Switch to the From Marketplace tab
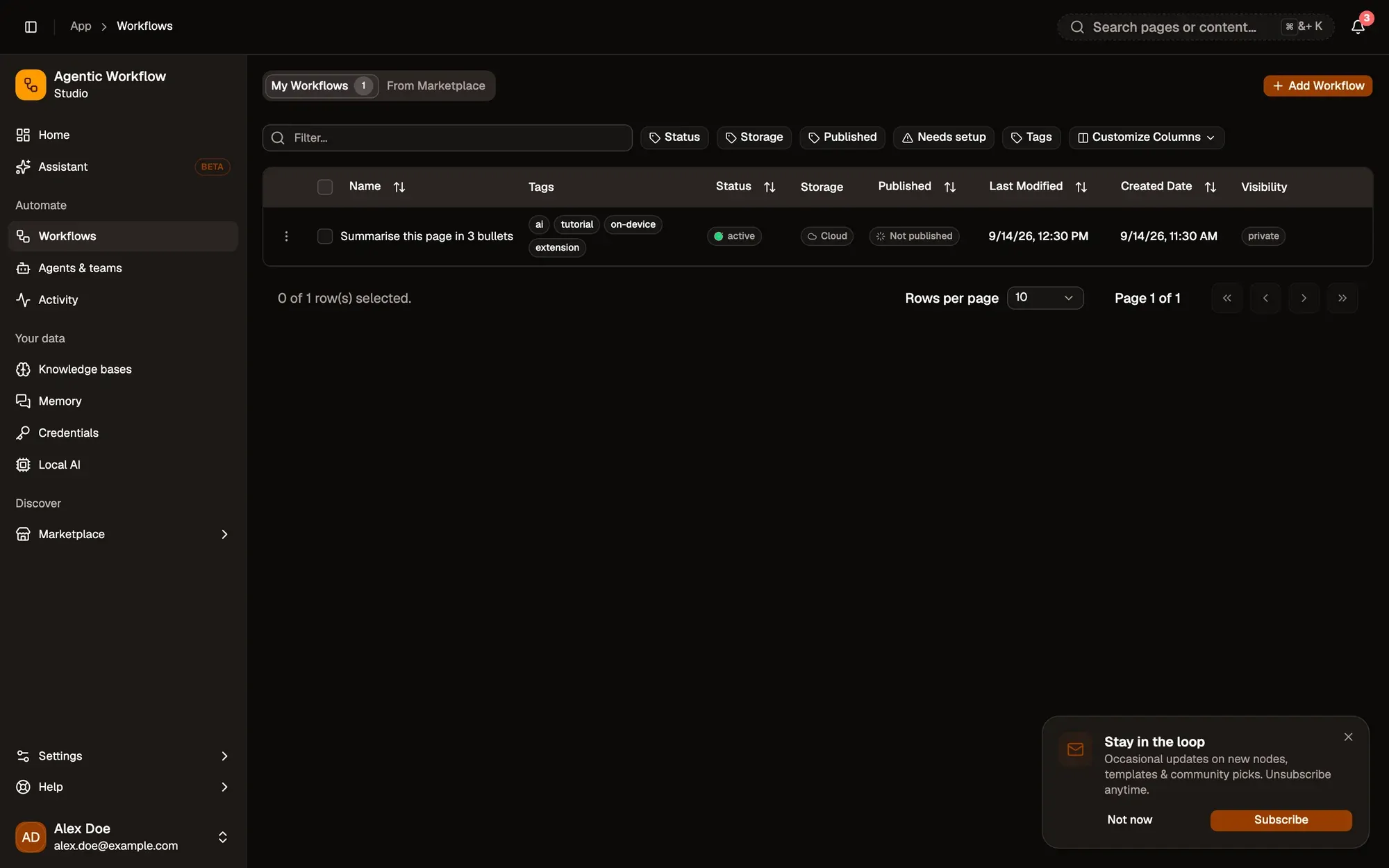1389x868 pixels. tap(436, 85)
